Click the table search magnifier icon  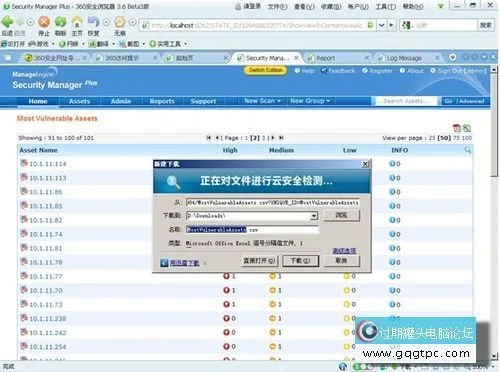(468, 150)
